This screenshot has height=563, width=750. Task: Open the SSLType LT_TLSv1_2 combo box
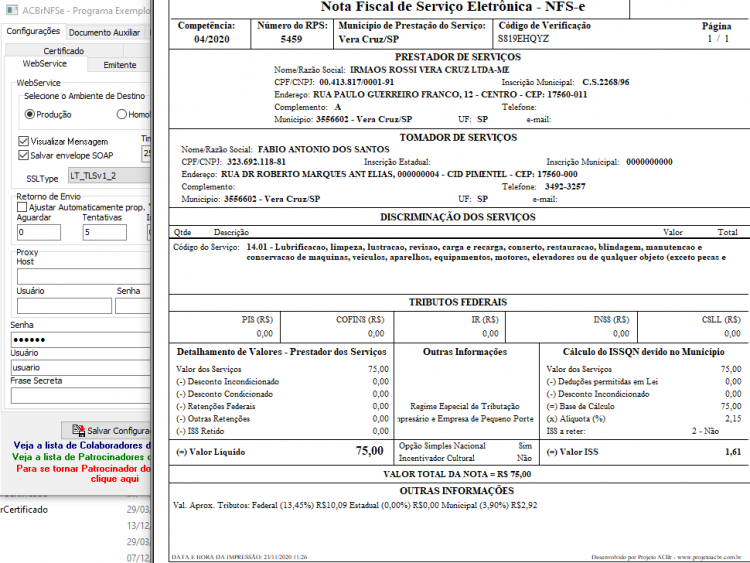click(109, 176)
